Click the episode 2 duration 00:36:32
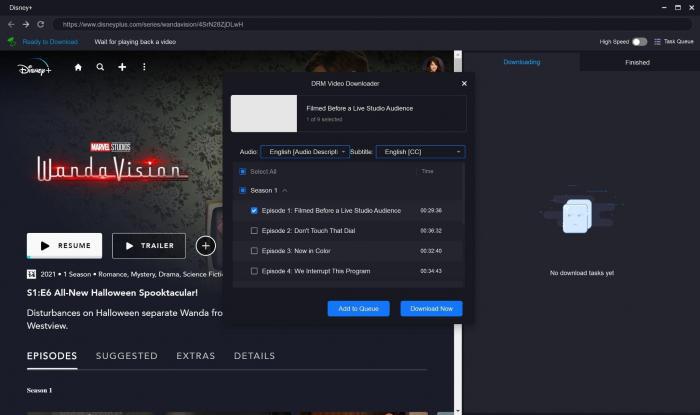The width and height of the screenshot is (700, 415). [431, 231]
